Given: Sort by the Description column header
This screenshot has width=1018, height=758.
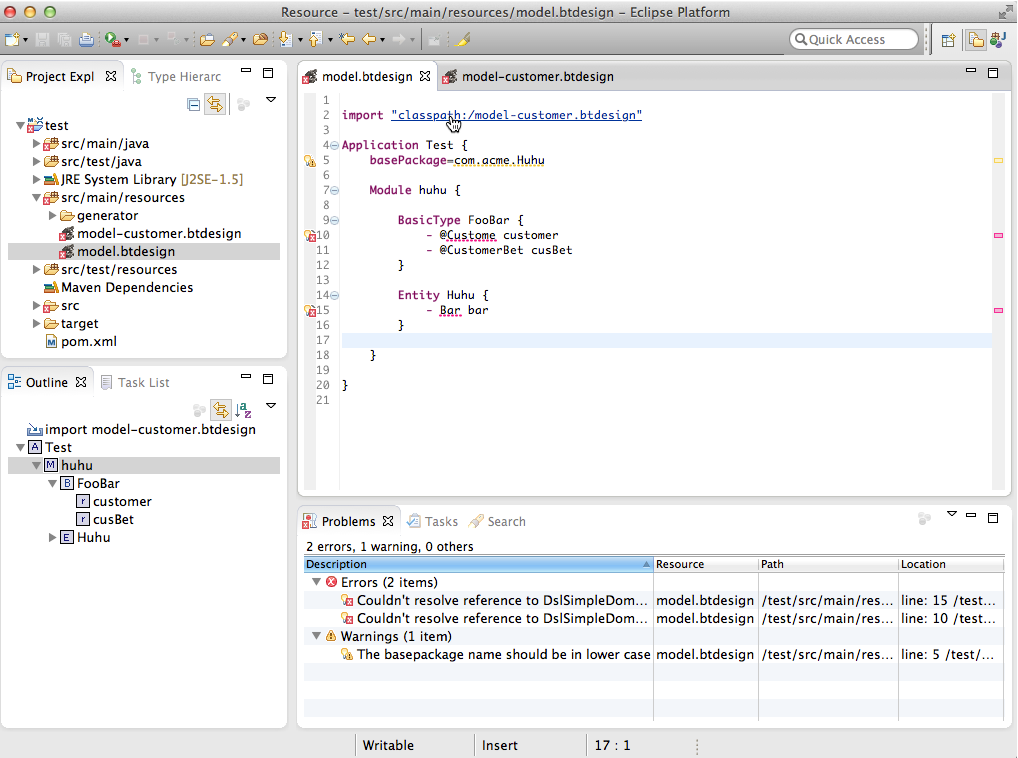Looking at the screenshot, I should point(478,564).
